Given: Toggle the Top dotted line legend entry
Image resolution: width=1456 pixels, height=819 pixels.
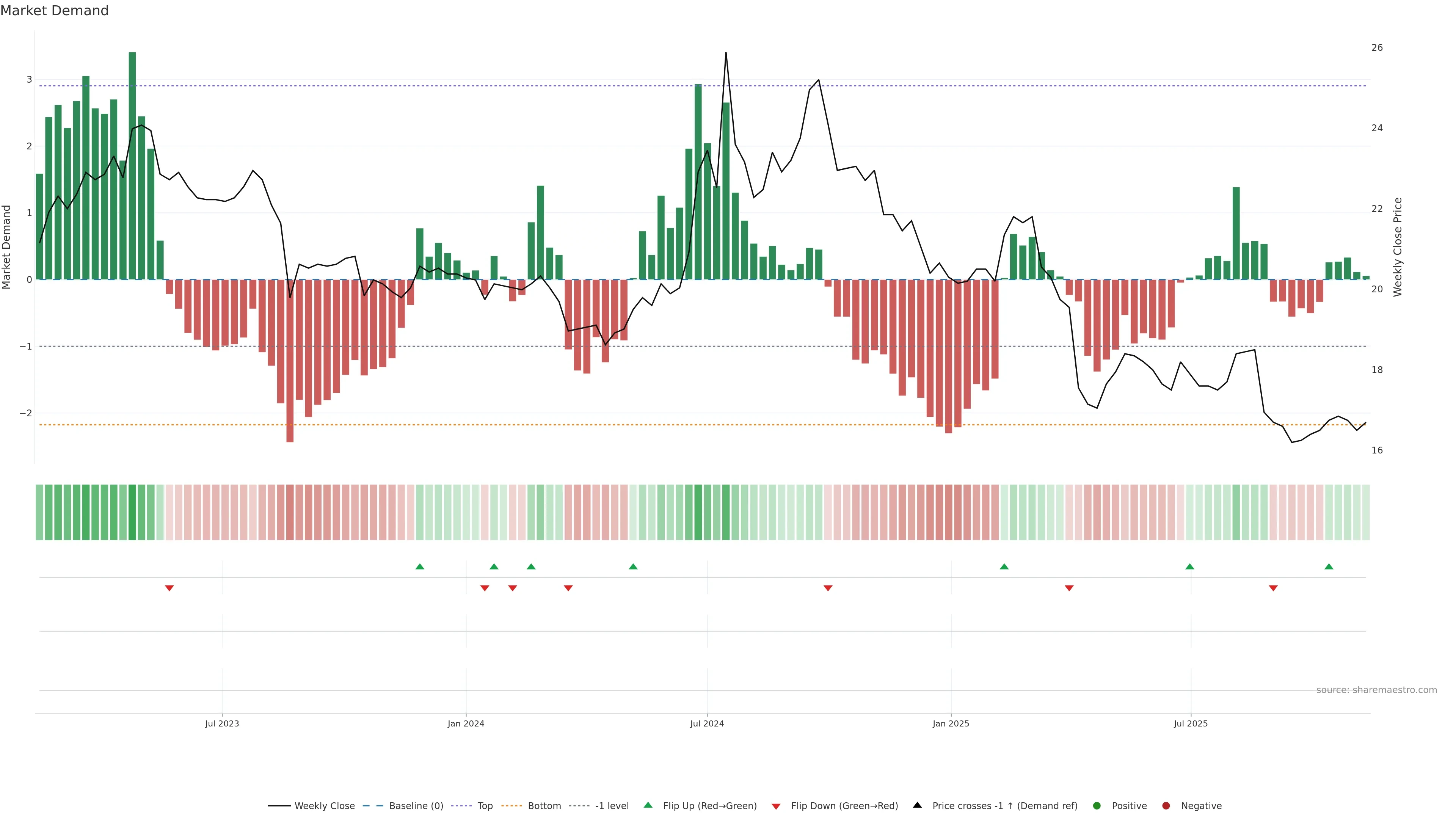Looking at the screenshot, I should [x=485, y=805].
